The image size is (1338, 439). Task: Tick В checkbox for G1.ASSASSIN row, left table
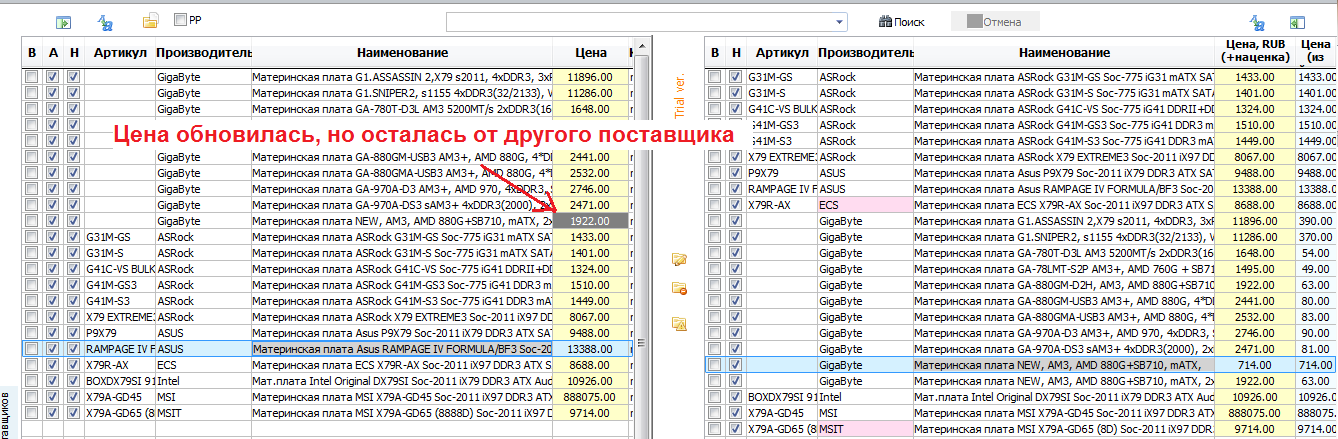[32, 77]
